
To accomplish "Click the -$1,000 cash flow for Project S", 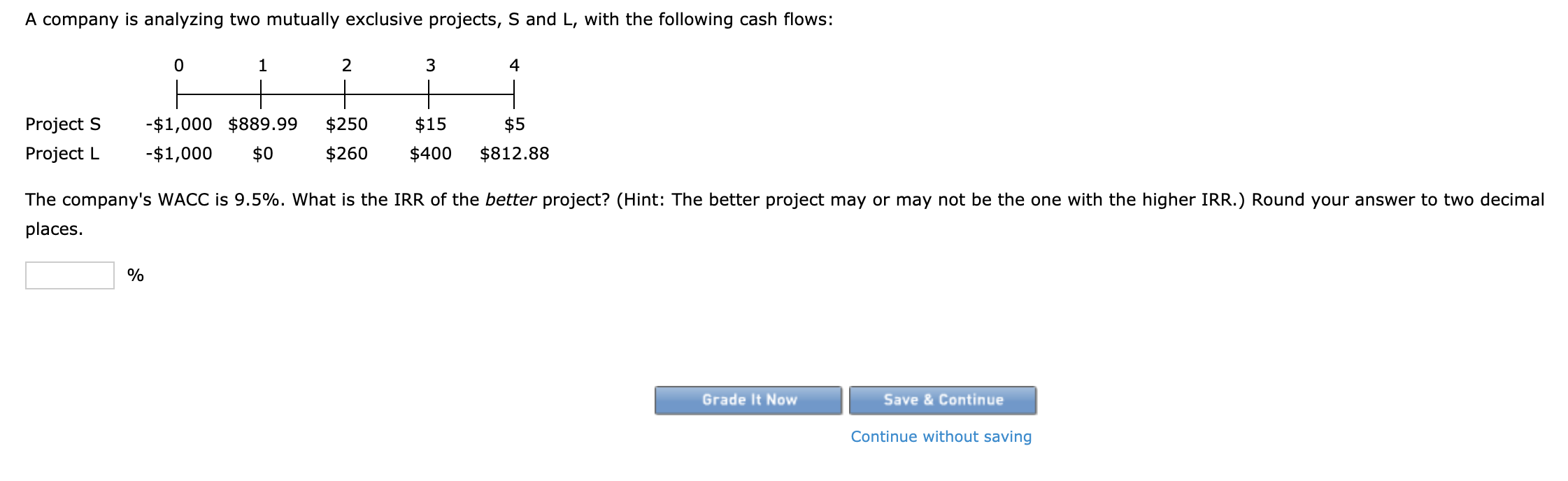I will click(x=178, y=124).
